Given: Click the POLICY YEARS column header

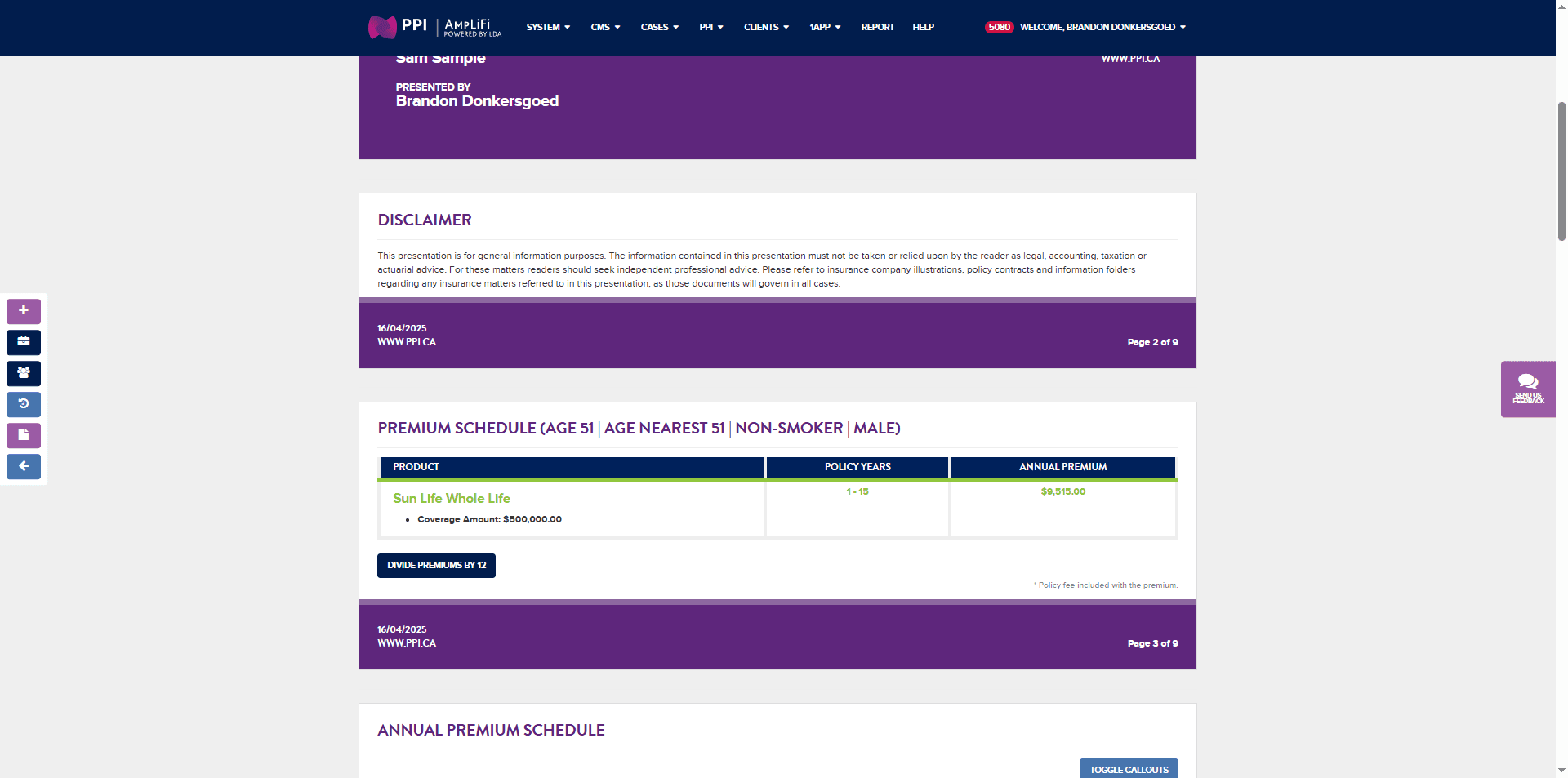Looking at the screenshot, I should pyautogui.click(x=857, y=467).
